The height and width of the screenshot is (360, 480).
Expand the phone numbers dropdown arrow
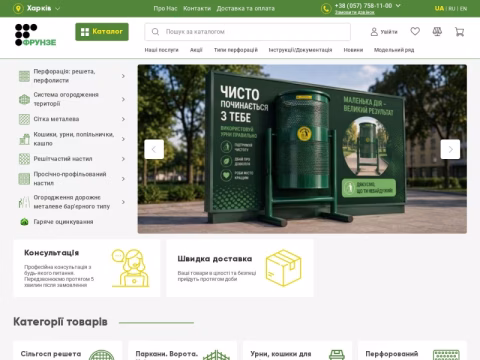coord(398,6)
